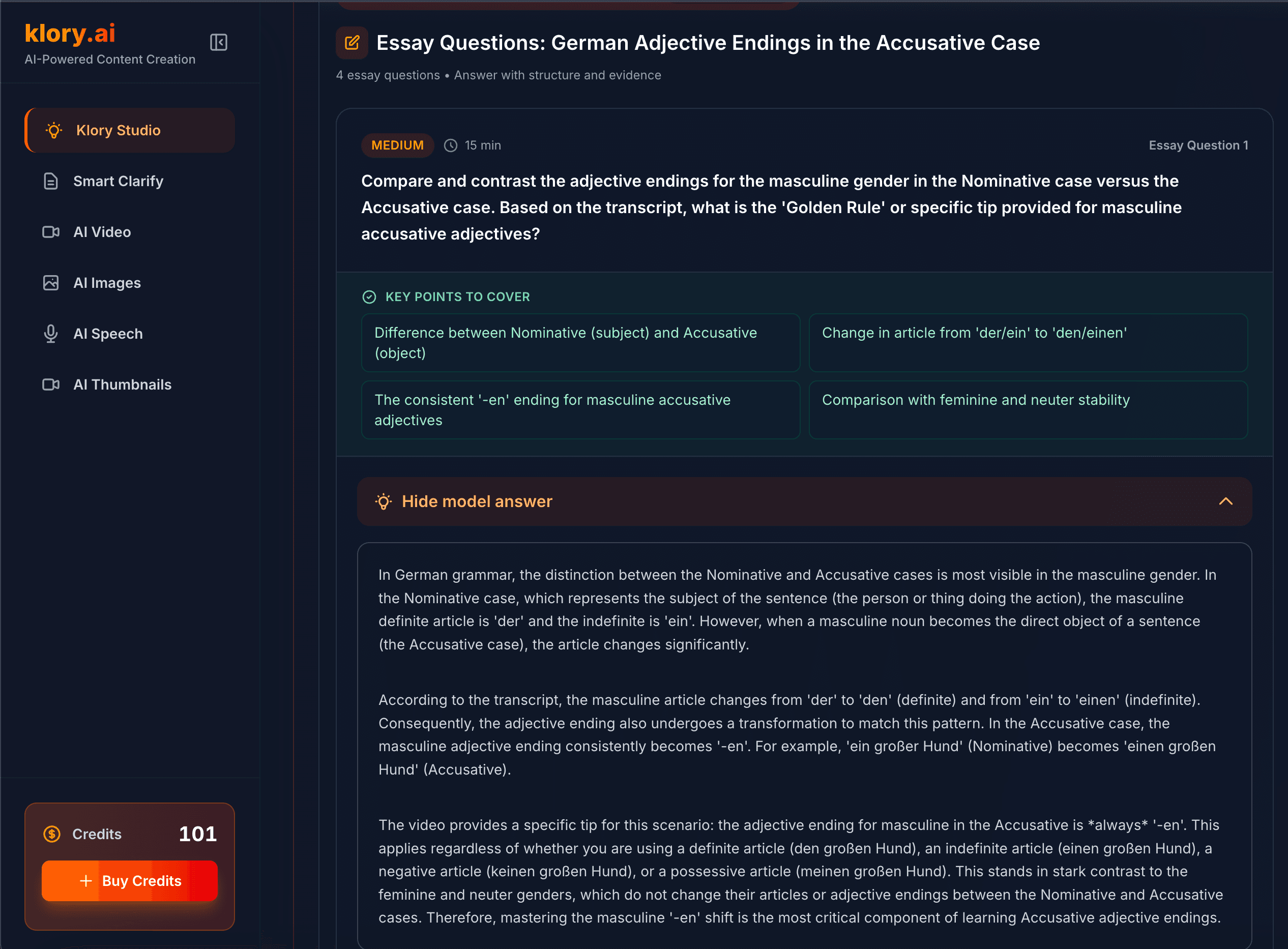
Task: Click the checkmark icon beside KEY POINTS TO COVER
Action: pyautogui.click(x=369, y=297)
